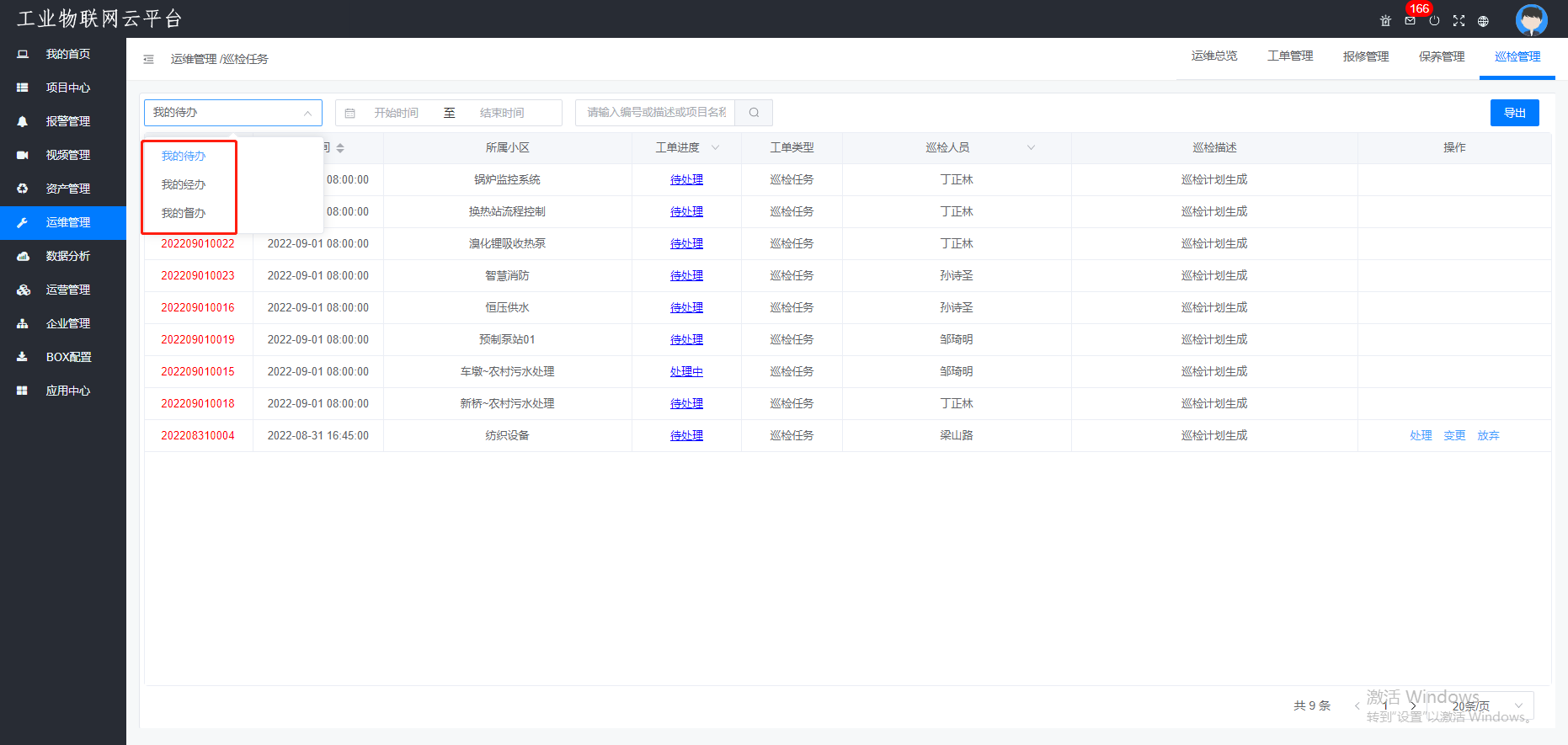This screenshot has width=1568, height=745.
Task: Open the user avatar in top right
Action: point(1531,19)
